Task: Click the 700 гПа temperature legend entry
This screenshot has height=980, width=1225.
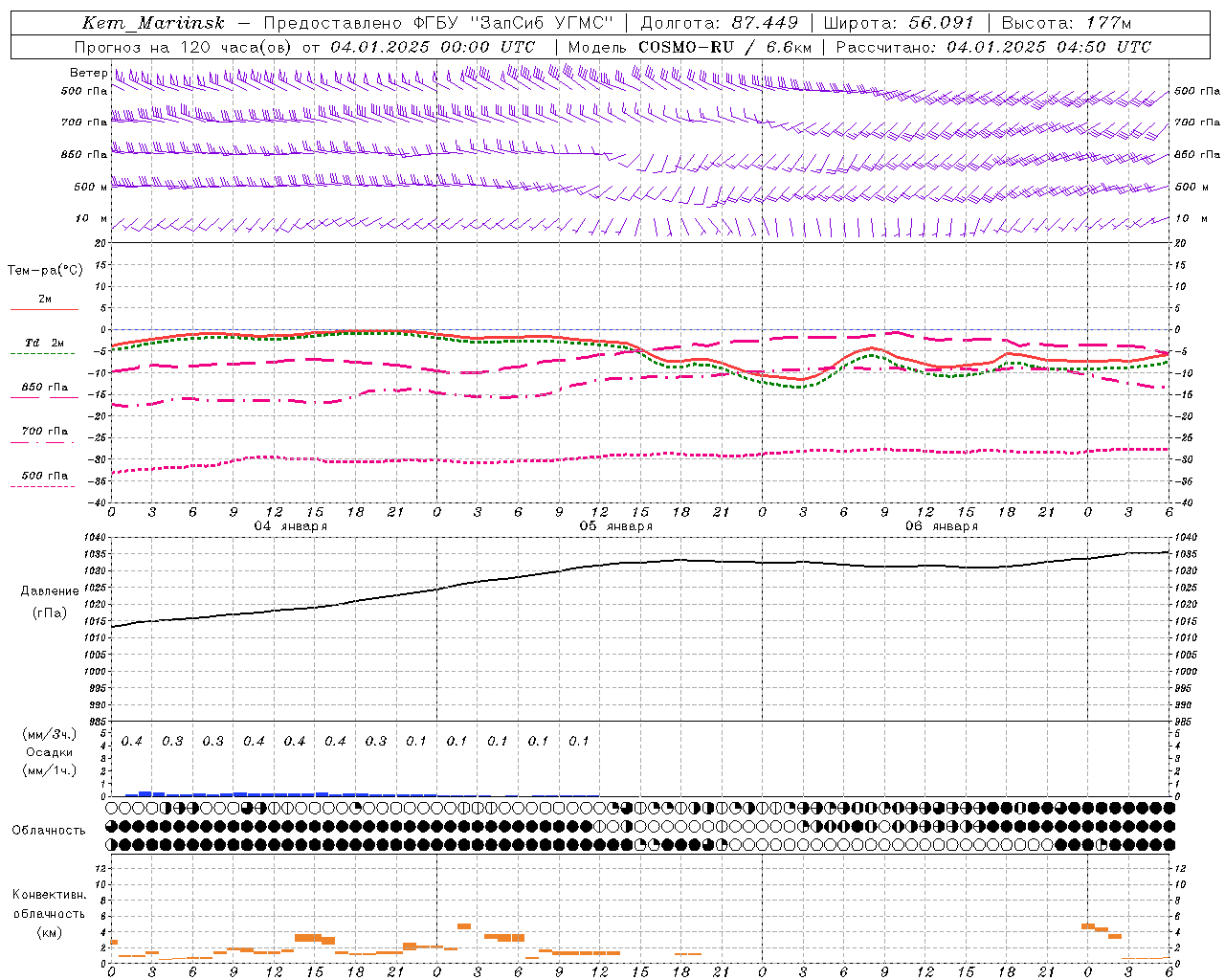Action: 45,431
